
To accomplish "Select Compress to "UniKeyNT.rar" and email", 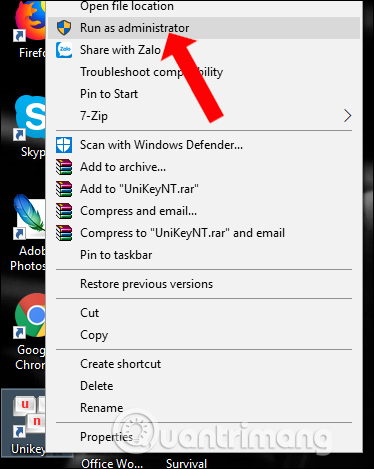I will [x=204, y=233].
